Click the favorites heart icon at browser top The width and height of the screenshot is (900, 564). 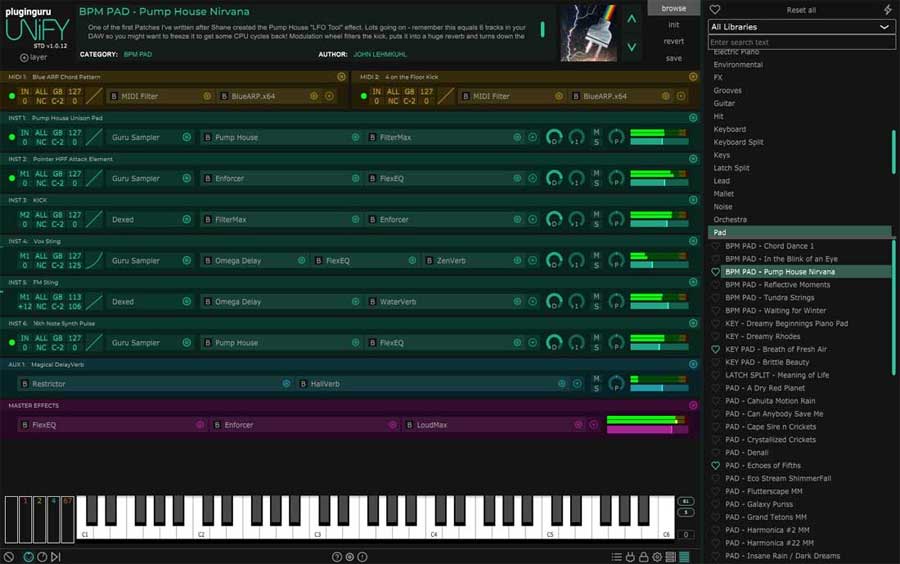coord(715,10)
